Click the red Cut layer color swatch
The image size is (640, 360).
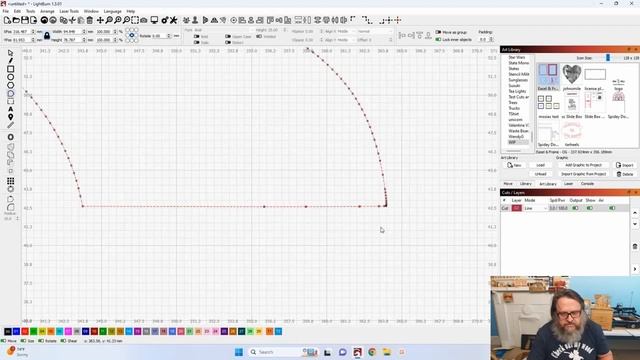516,208
